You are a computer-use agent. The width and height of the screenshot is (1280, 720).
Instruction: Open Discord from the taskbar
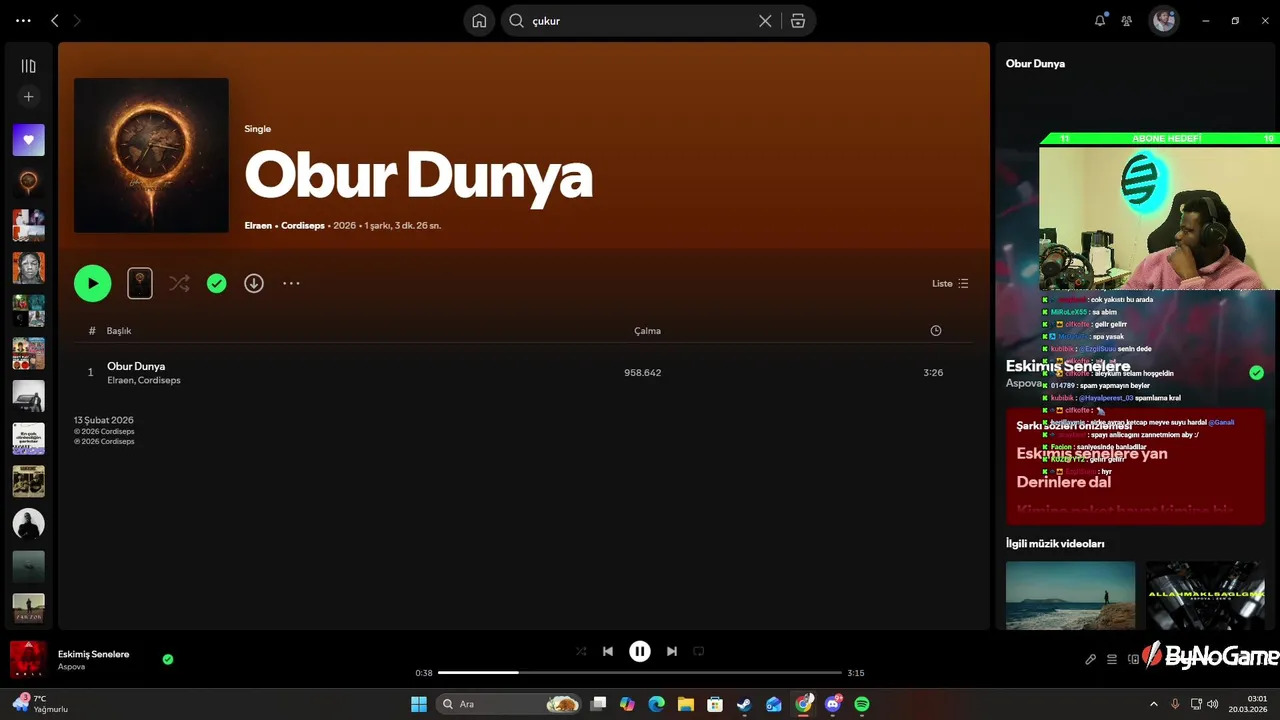[x=833, y=704]
